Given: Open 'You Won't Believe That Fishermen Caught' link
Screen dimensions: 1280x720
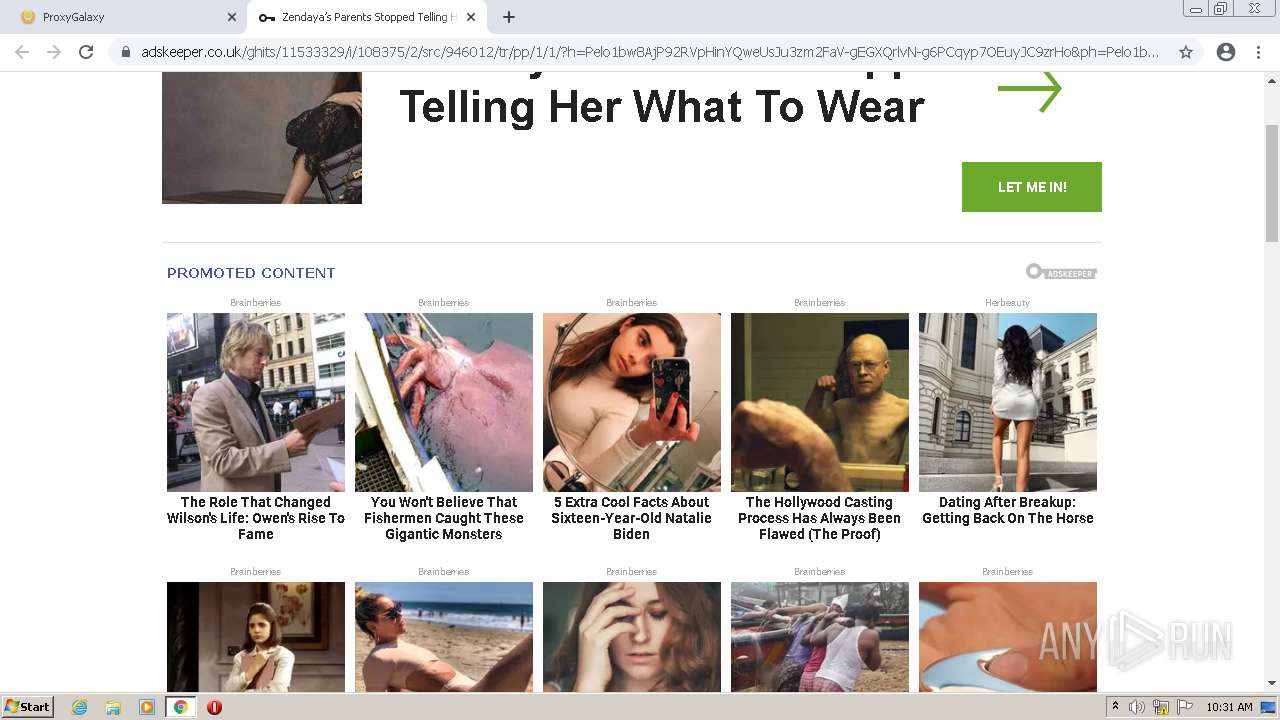Looking at the screenshot, I should (x=444, y=518).
